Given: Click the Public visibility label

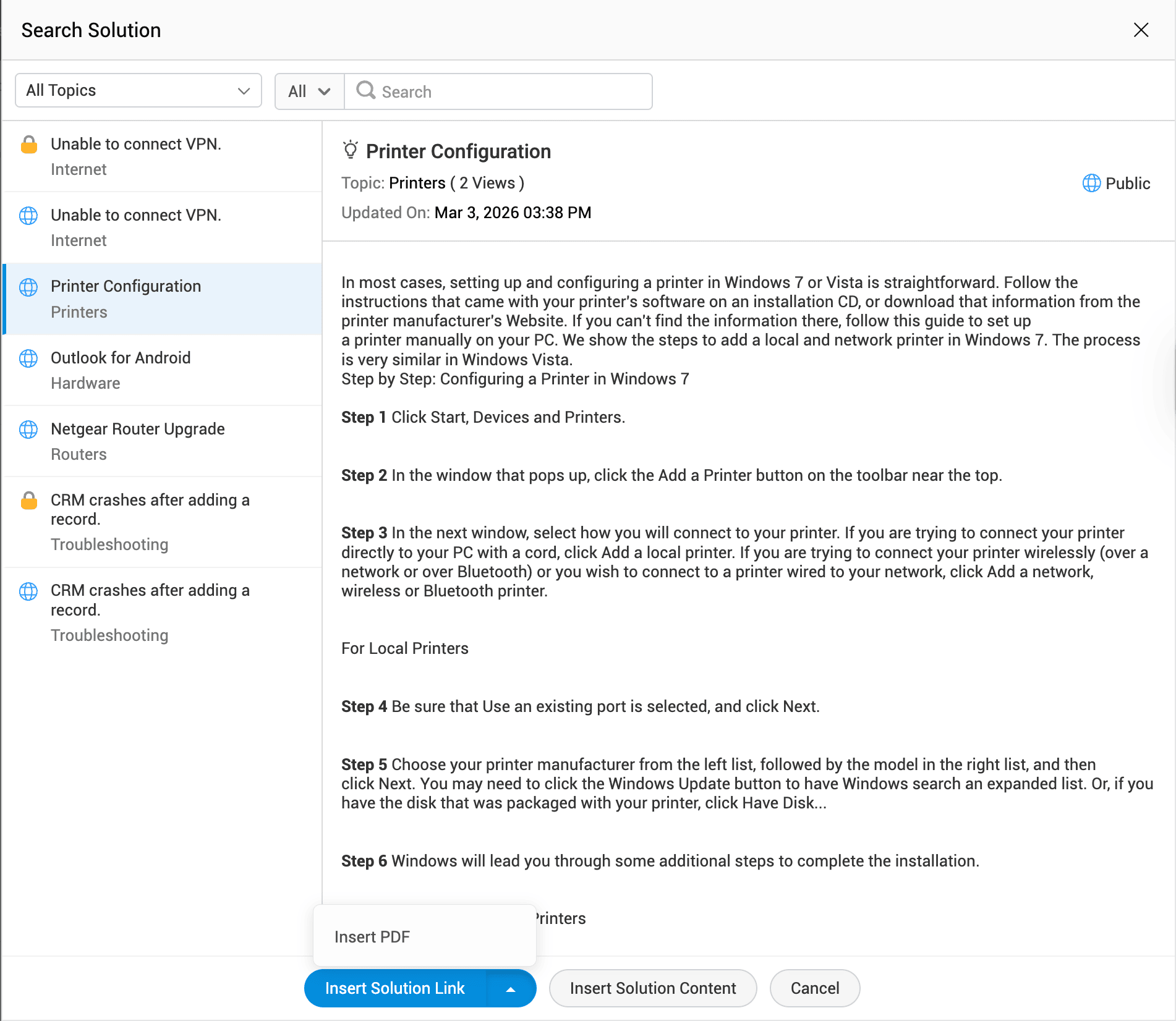Looking at the screenshot, I should (x=1128, y=183).
